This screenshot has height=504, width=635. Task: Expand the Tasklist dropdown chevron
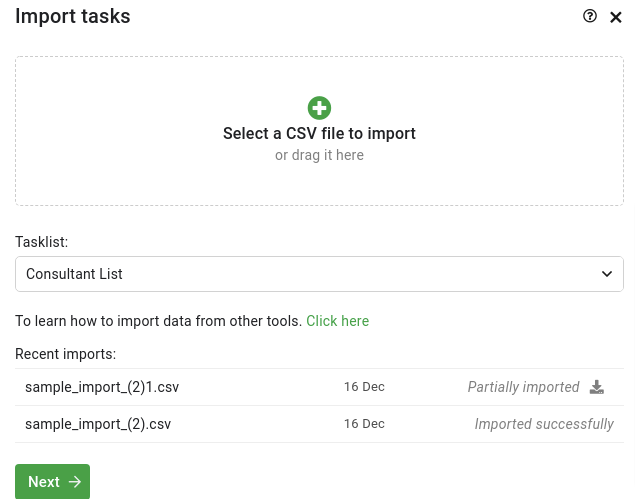(x=607, y=274)
